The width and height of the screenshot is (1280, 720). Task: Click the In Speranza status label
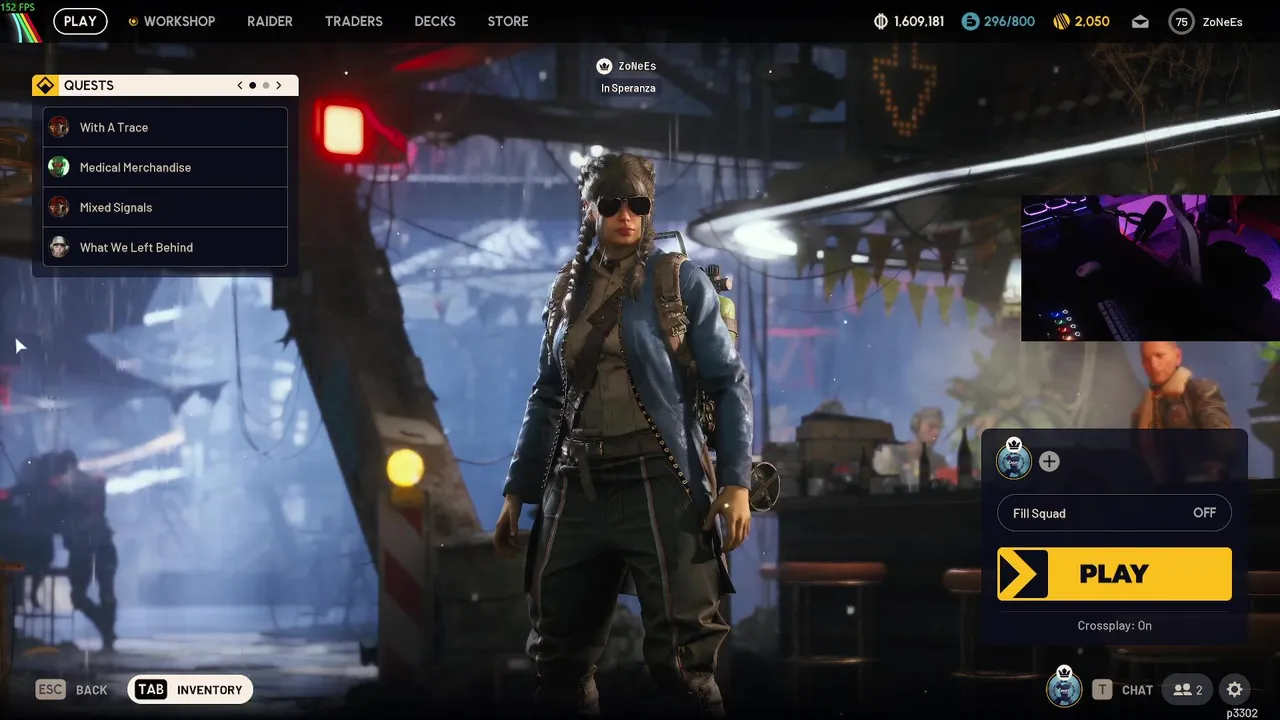tap(628, 88)
